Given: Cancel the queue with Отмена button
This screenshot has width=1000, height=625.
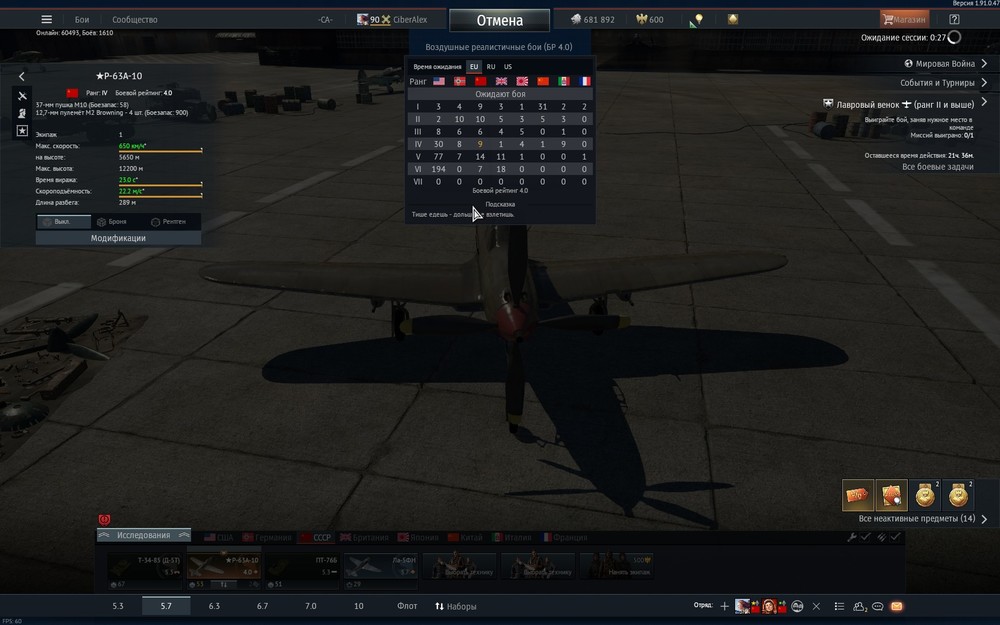Looking at the screenshot, I should coord(499,20).
